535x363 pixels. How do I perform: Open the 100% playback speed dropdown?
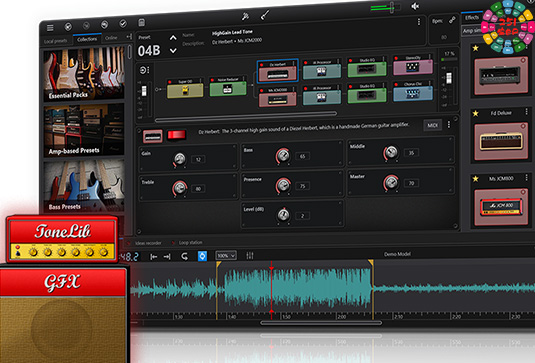point(226,256)
